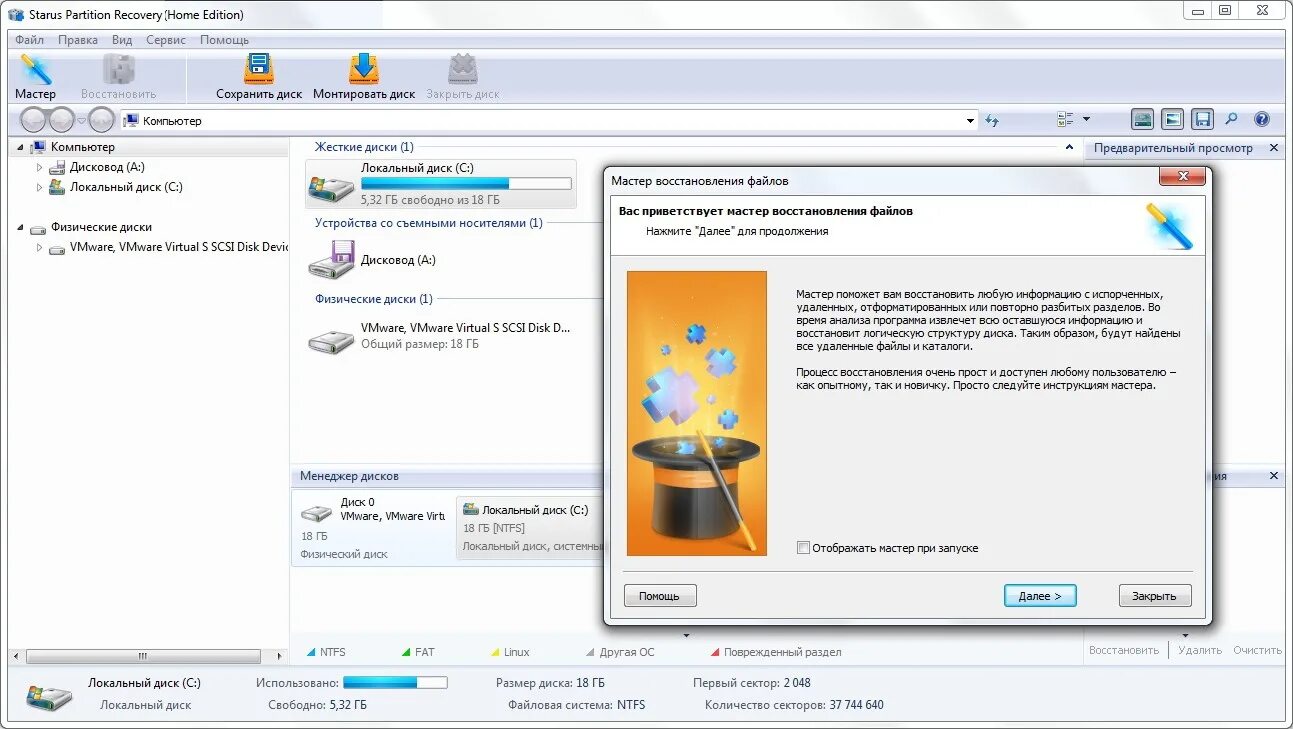Select Дисковод (A:) in the tree
Viewport: 1293px width, 729px height.
(x=107, y=167)
